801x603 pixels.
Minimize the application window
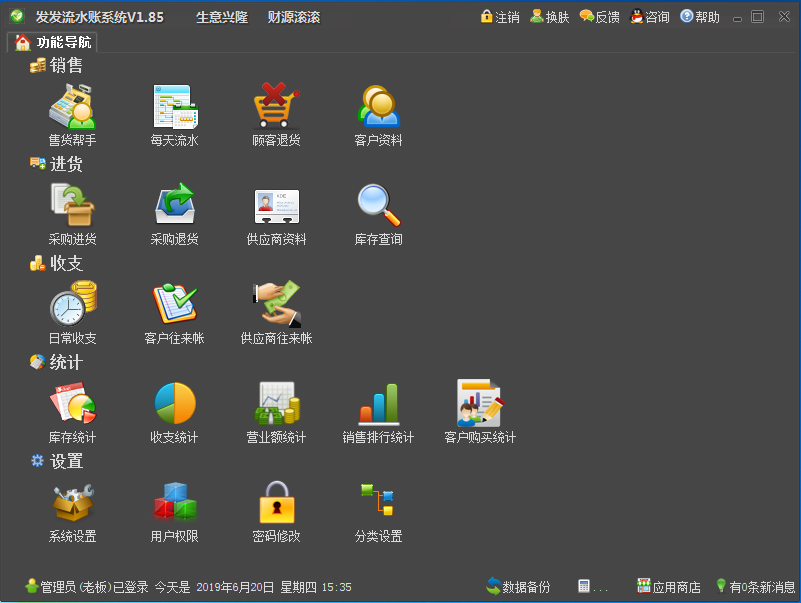click(737, 18)
